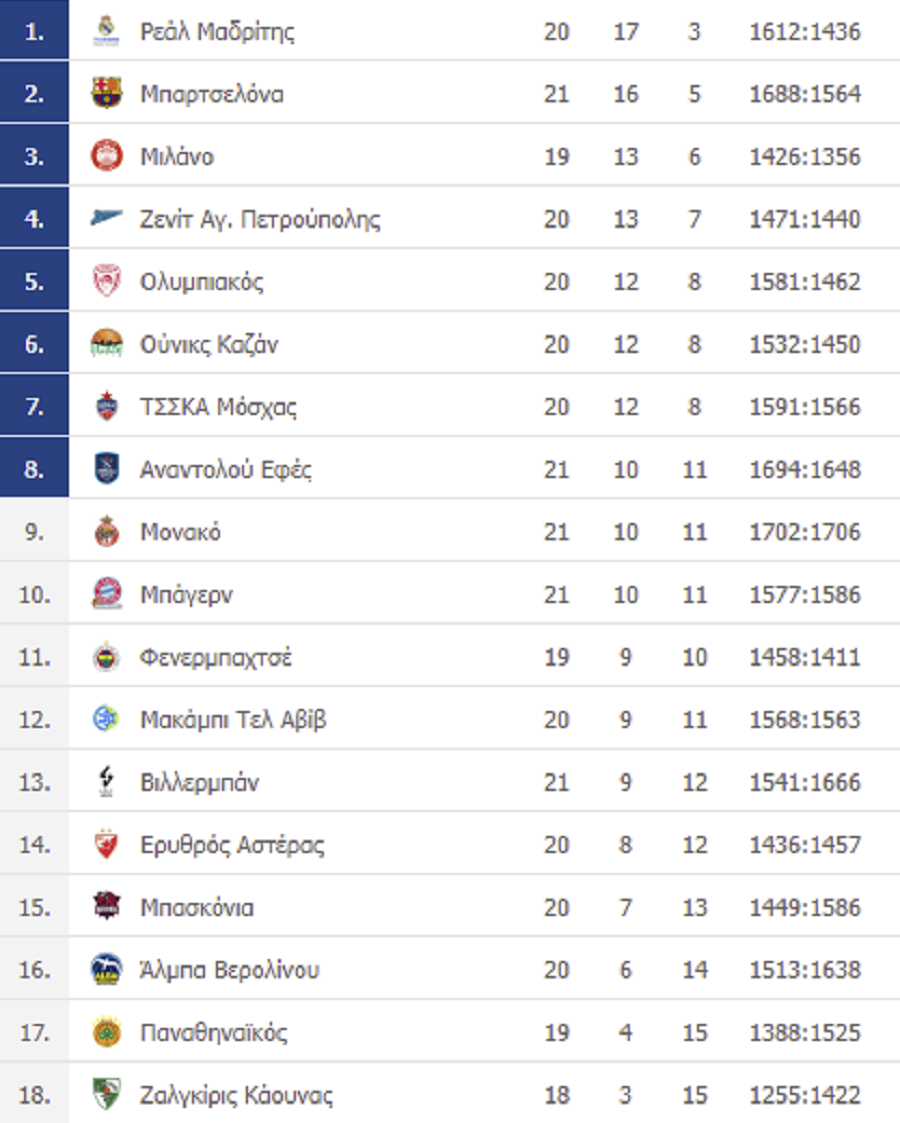Click the Real Madrid team logo
The image size is (900, 1123).
pos(107,31)
